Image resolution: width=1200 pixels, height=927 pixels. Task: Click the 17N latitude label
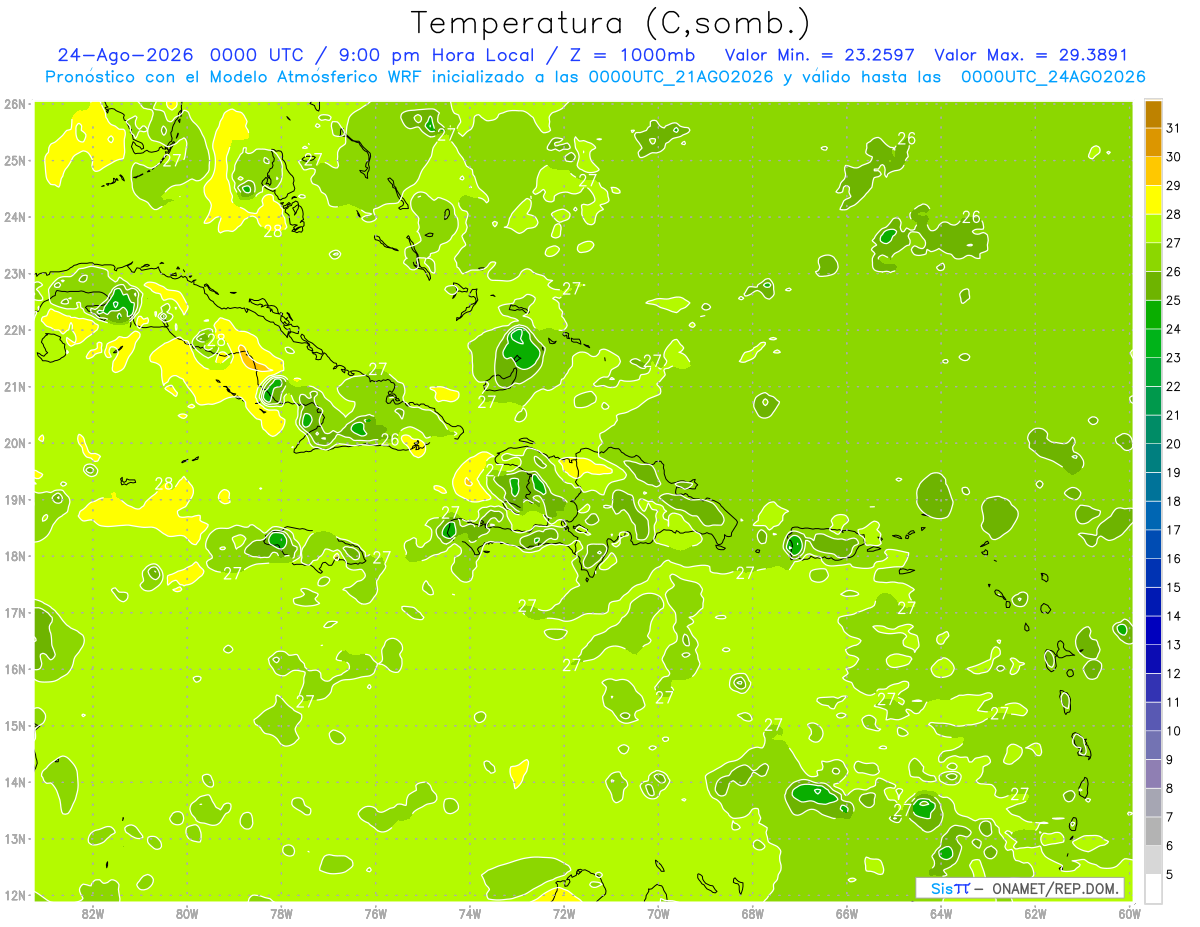pos(15,612)
